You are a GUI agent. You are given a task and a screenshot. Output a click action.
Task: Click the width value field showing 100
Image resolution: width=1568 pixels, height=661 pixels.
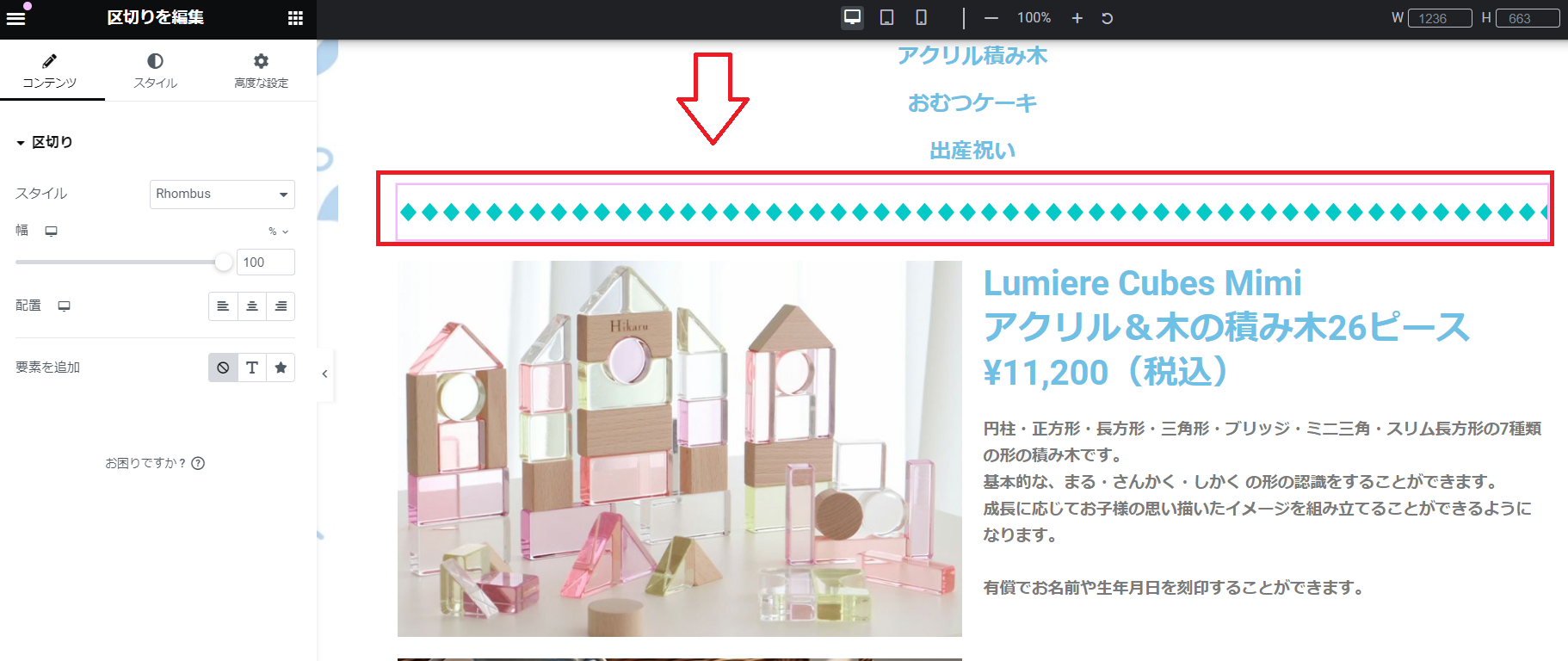click(266, 263)
